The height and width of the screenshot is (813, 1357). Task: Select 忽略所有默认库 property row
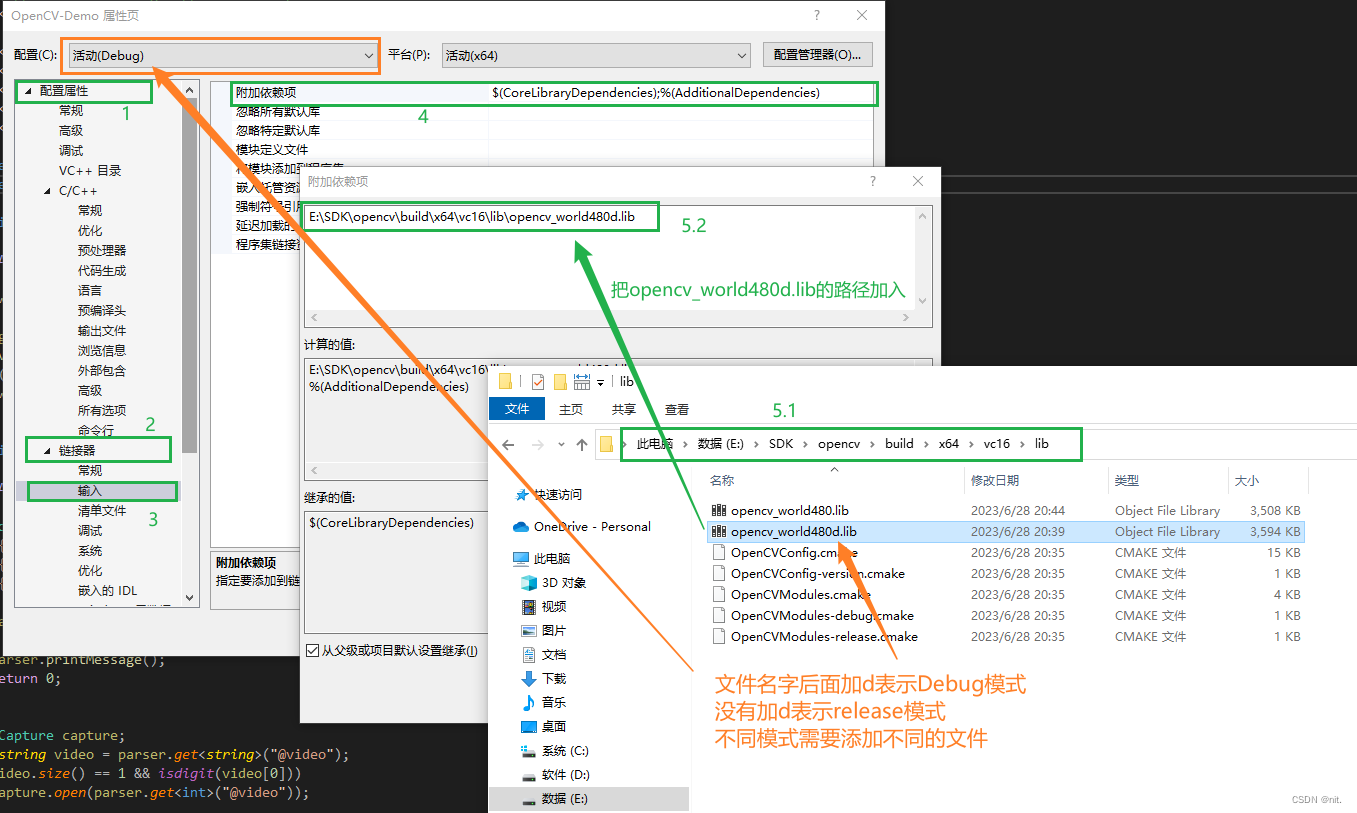click(x=553, y=112)
